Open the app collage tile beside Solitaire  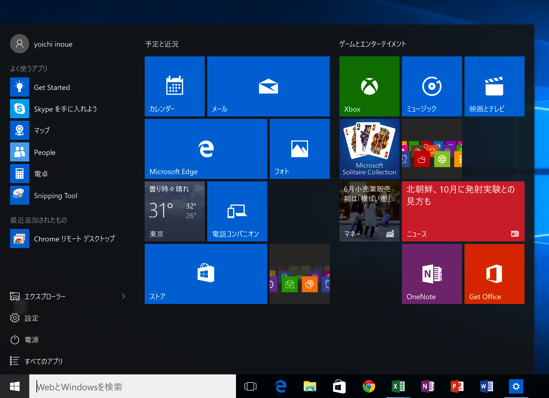tap(432, 149)
